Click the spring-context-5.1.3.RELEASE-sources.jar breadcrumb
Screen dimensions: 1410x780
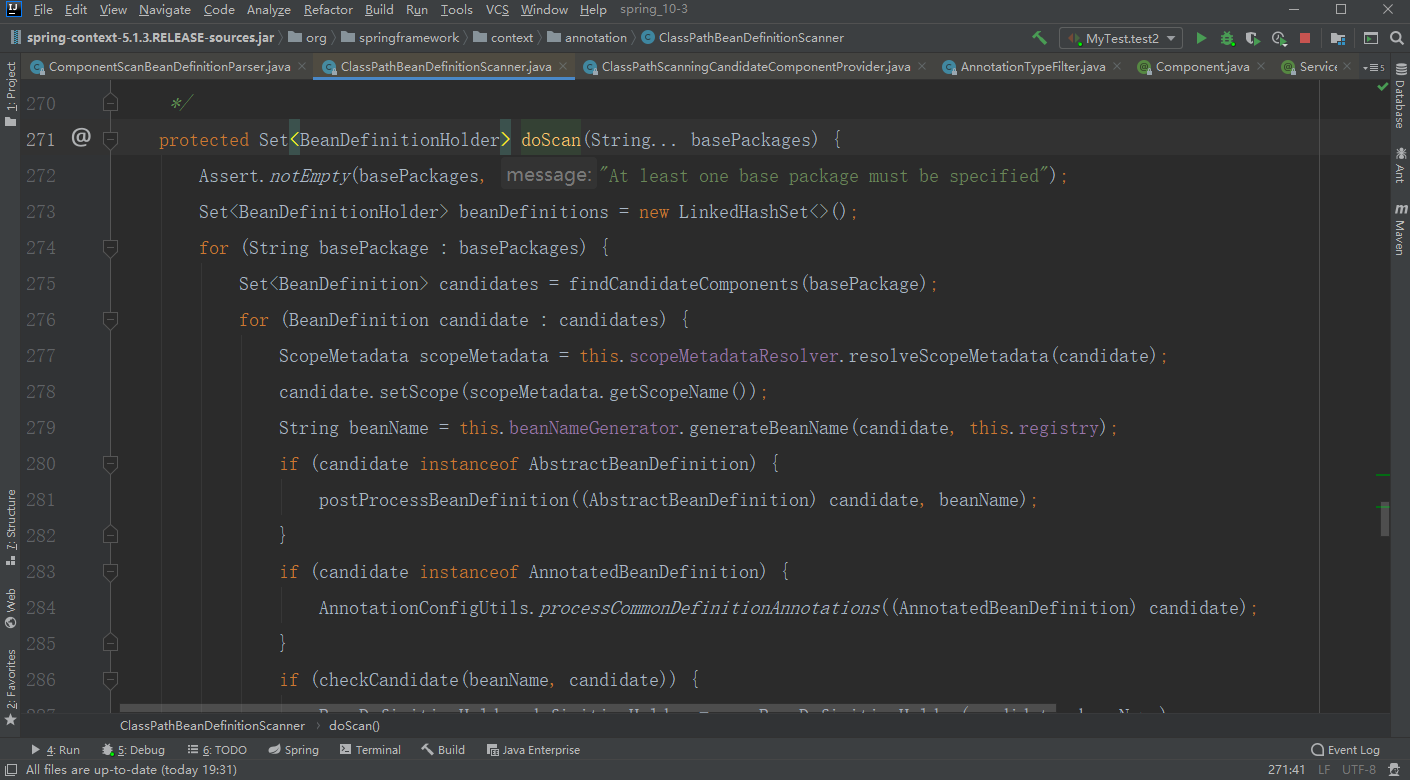pos(141,38)
